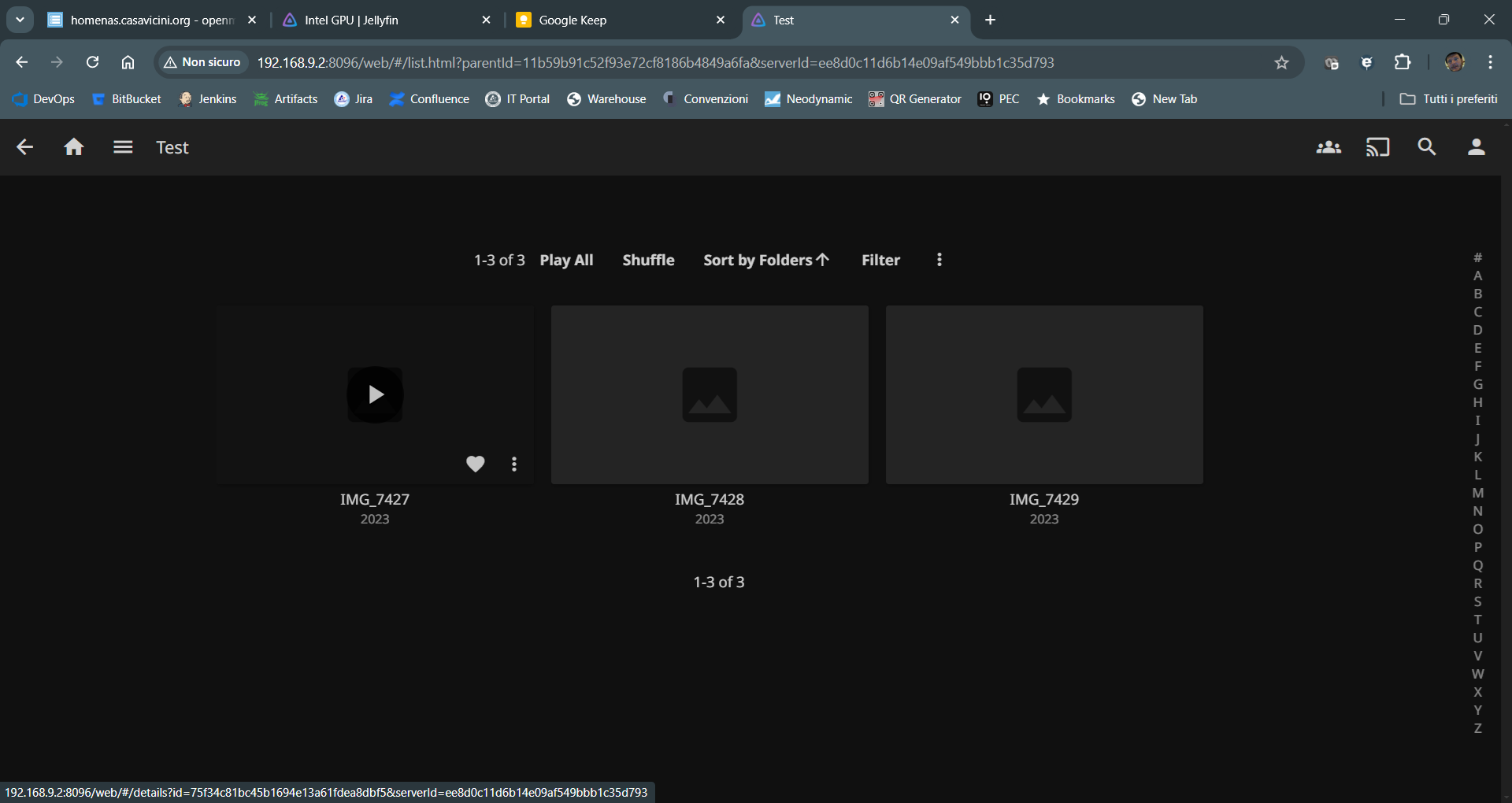
Task: Open the Cast to device icon
Action: coord(1377,147)
